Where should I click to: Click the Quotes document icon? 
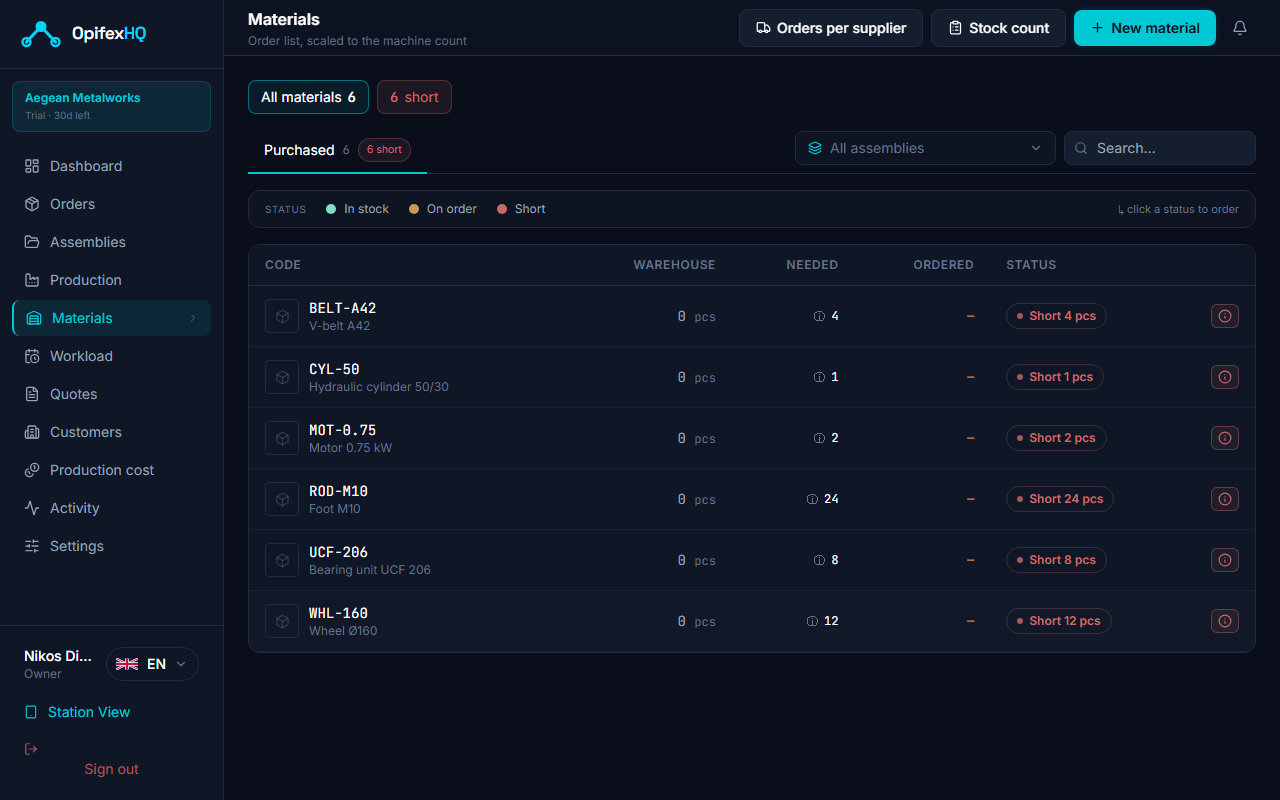click(x=32, y=394)
